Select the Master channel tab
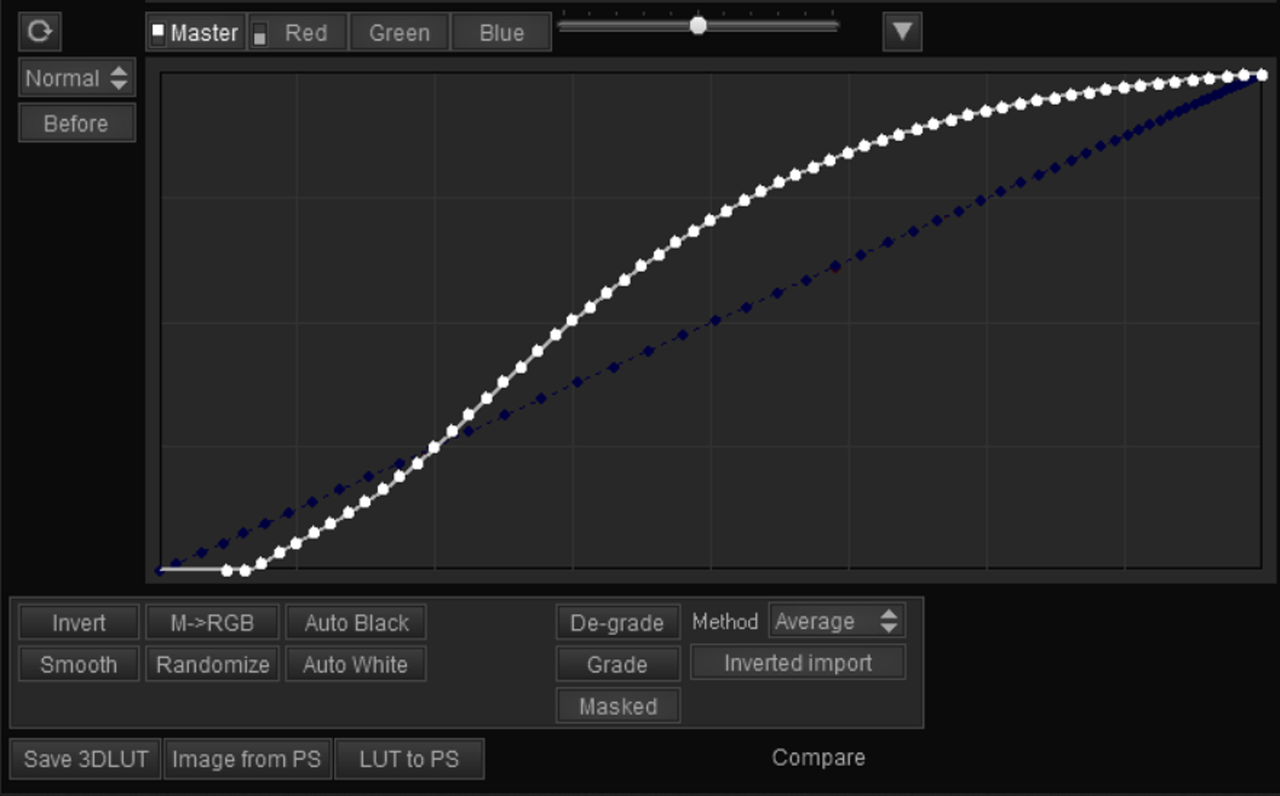Screen dimensions: 1280x796 click(x=196, y=33)
